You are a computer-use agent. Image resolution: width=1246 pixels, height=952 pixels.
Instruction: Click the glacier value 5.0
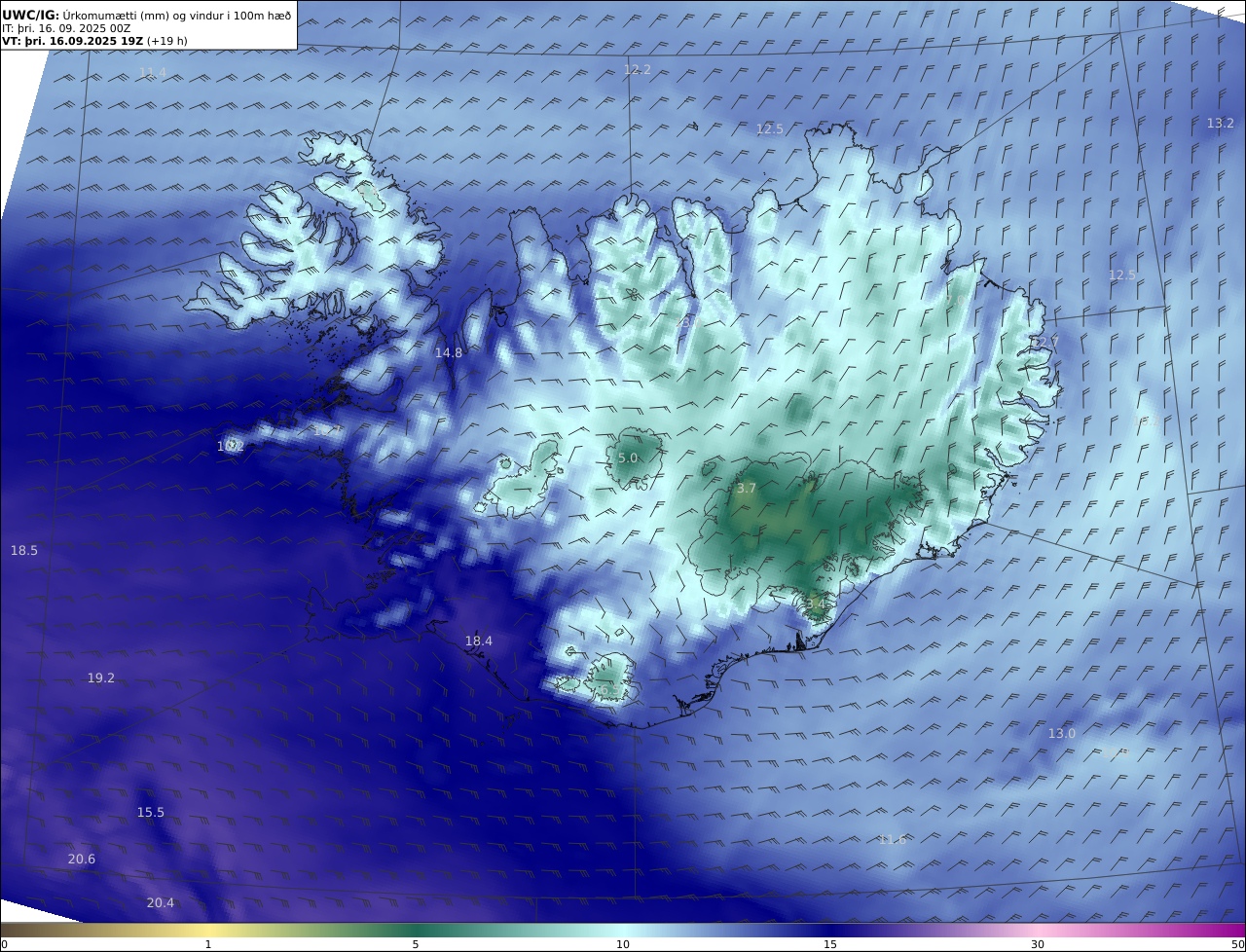(x=628, y=458)
